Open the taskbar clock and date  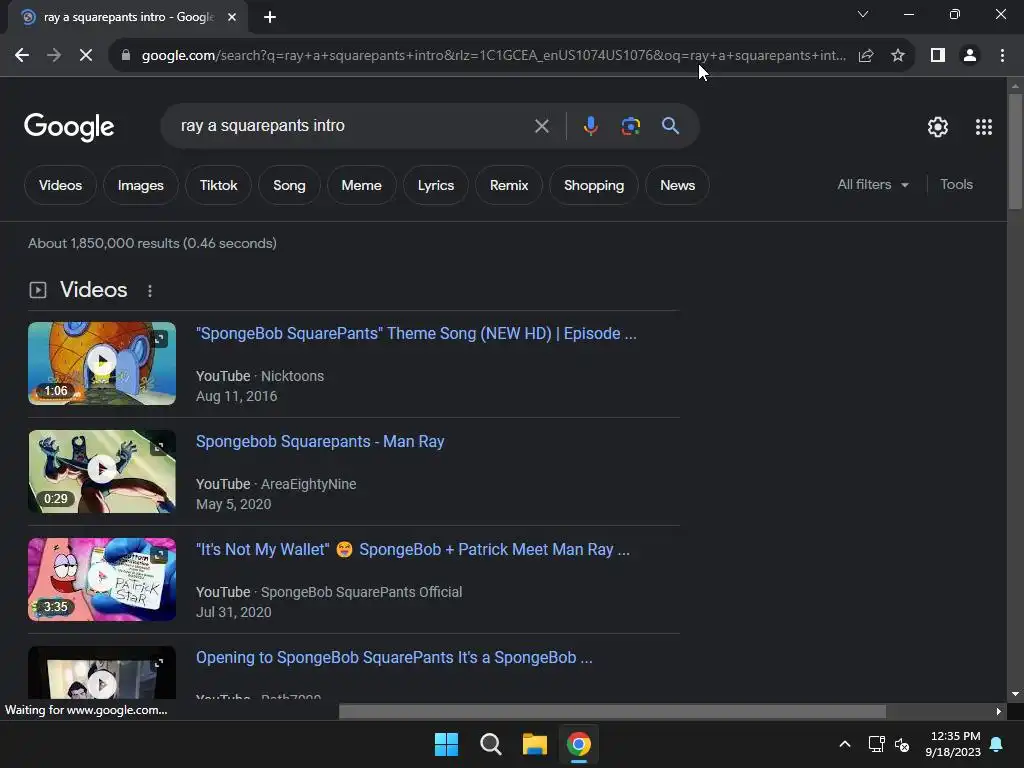click(953, 744)
